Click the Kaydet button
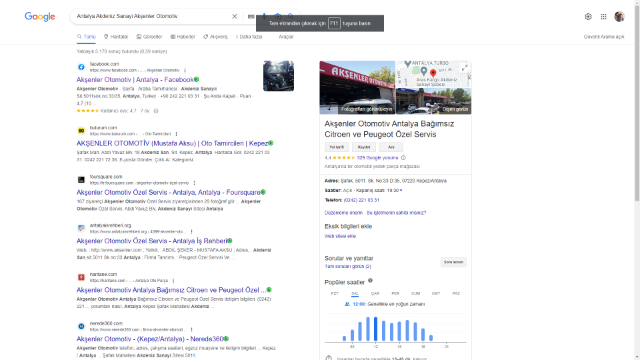 [364, 147]
